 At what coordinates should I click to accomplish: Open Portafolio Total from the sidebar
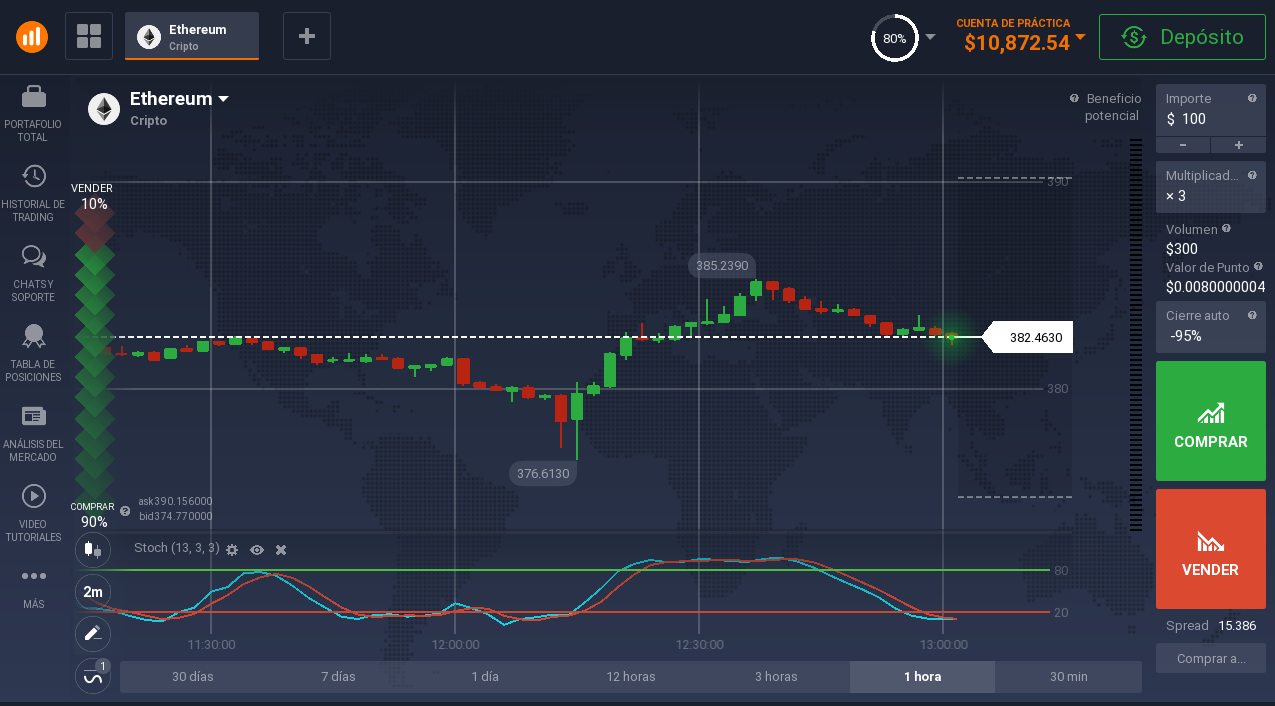pos(33,114)
